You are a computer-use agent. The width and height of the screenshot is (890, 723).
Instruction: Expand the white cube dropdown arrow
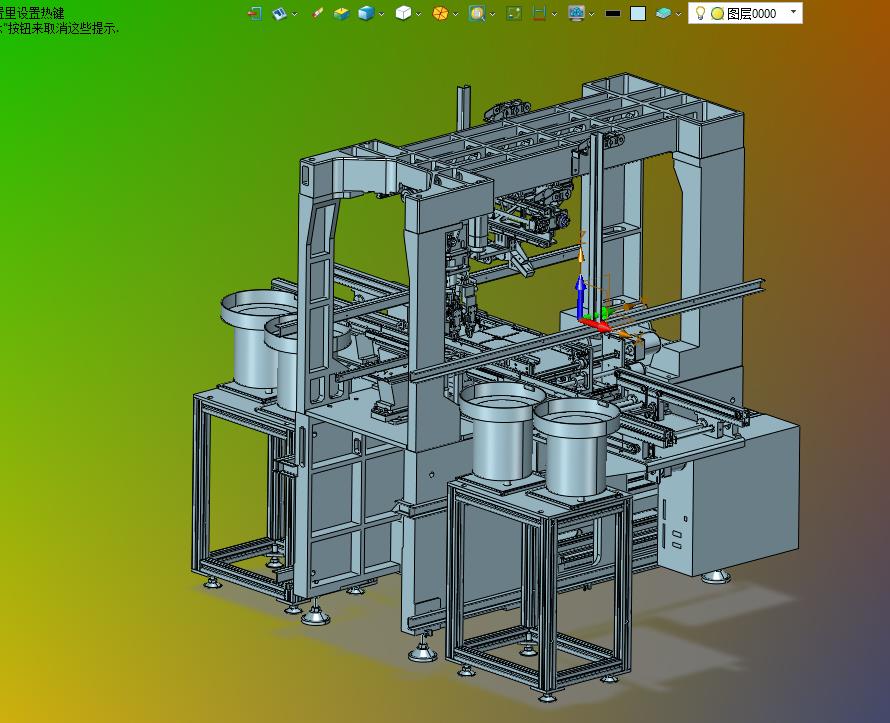point(418,14)
